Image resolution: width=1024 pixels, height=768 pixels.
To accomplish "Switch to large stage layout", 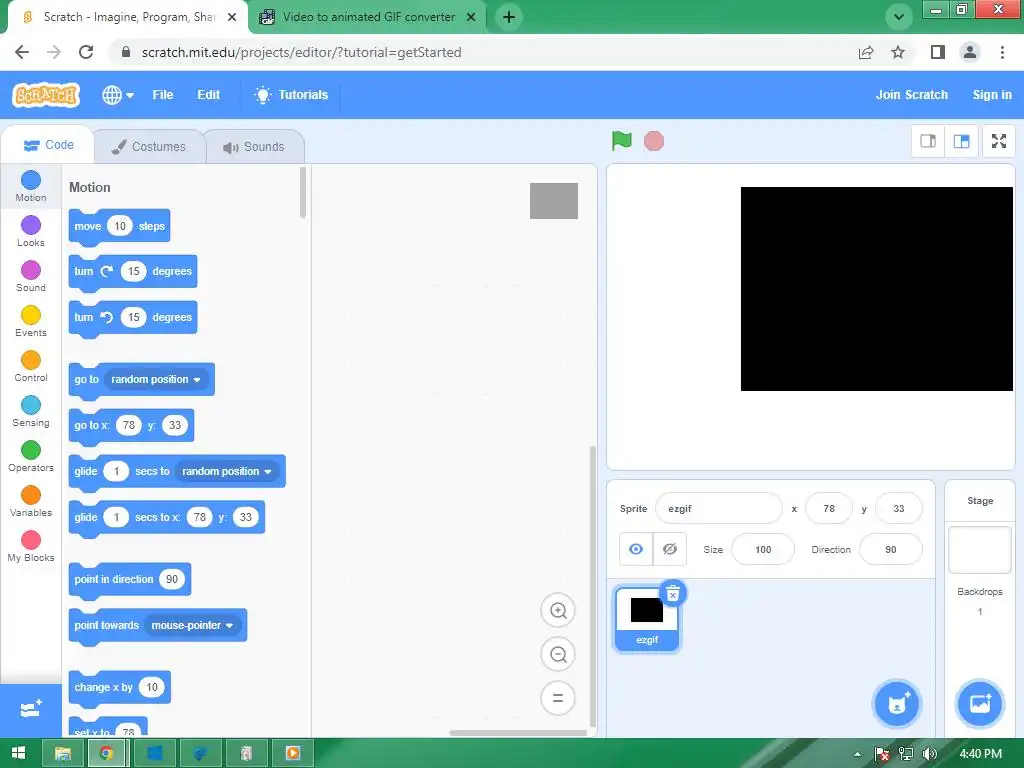I will pyautogui.click(x=961, y=141).
